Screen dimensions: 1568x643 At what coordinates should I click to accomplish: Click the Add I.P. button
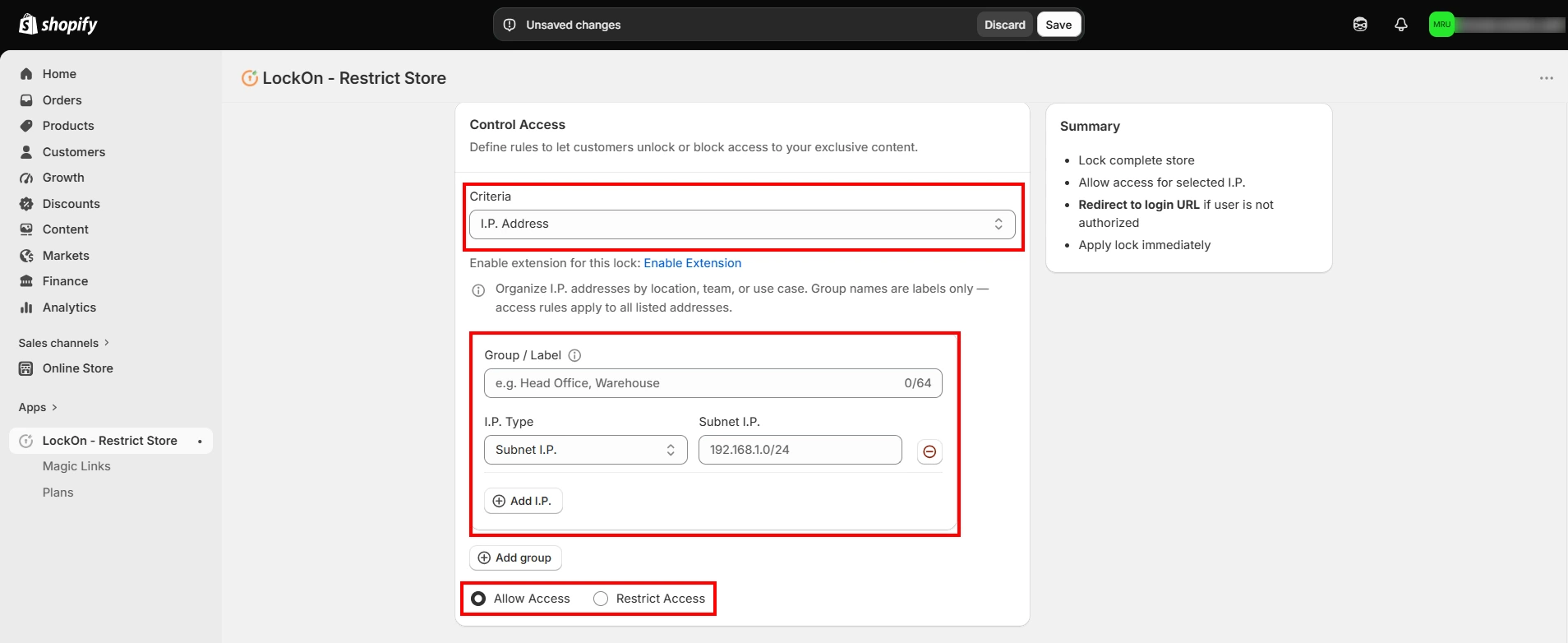pyautogui.click(x=523, y=501)
